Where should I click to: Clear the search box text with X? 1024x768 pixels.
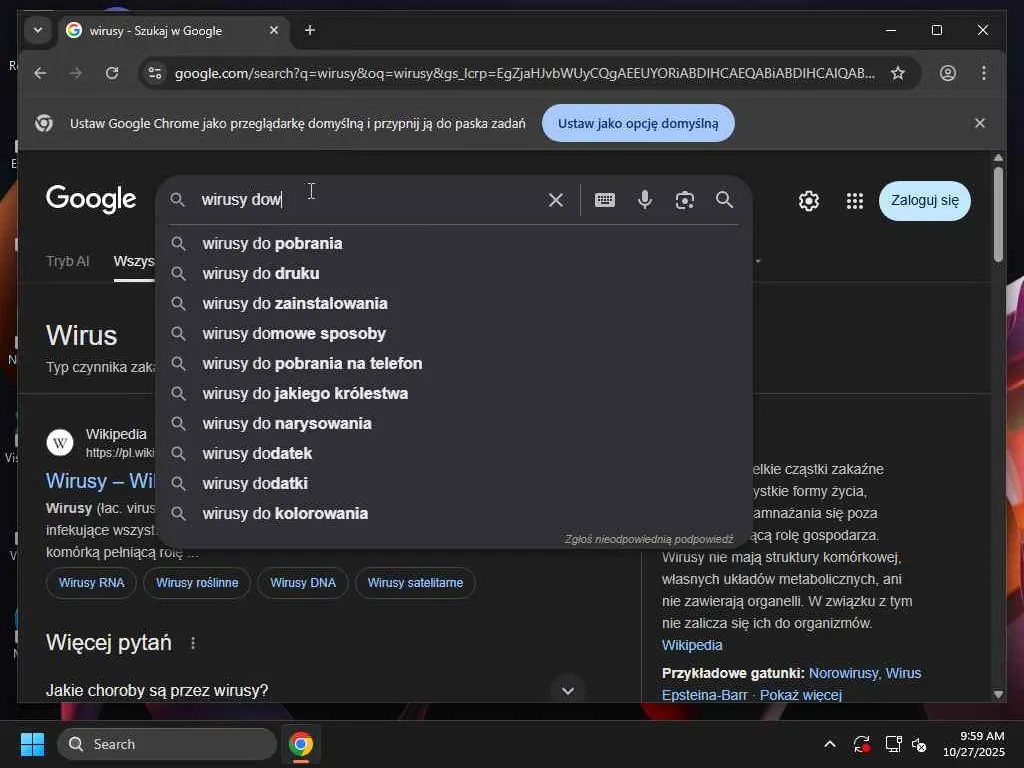(556, 200)
